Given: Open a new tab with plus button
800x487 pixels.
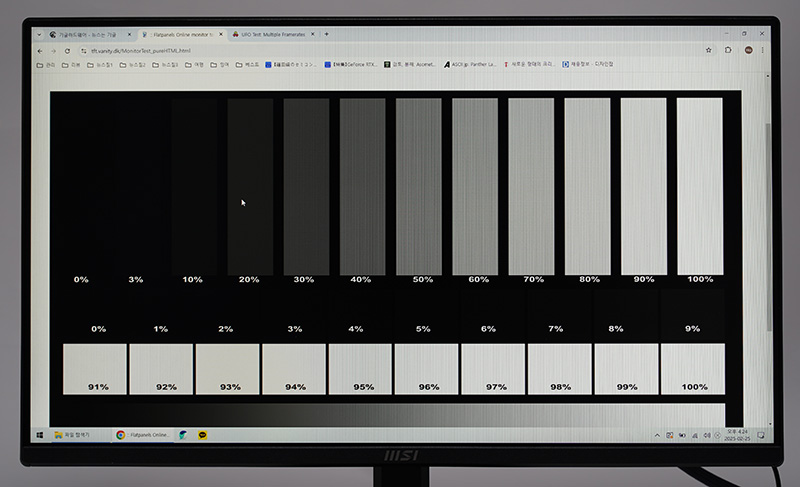Looking at the screenshot, I should 327,34.
